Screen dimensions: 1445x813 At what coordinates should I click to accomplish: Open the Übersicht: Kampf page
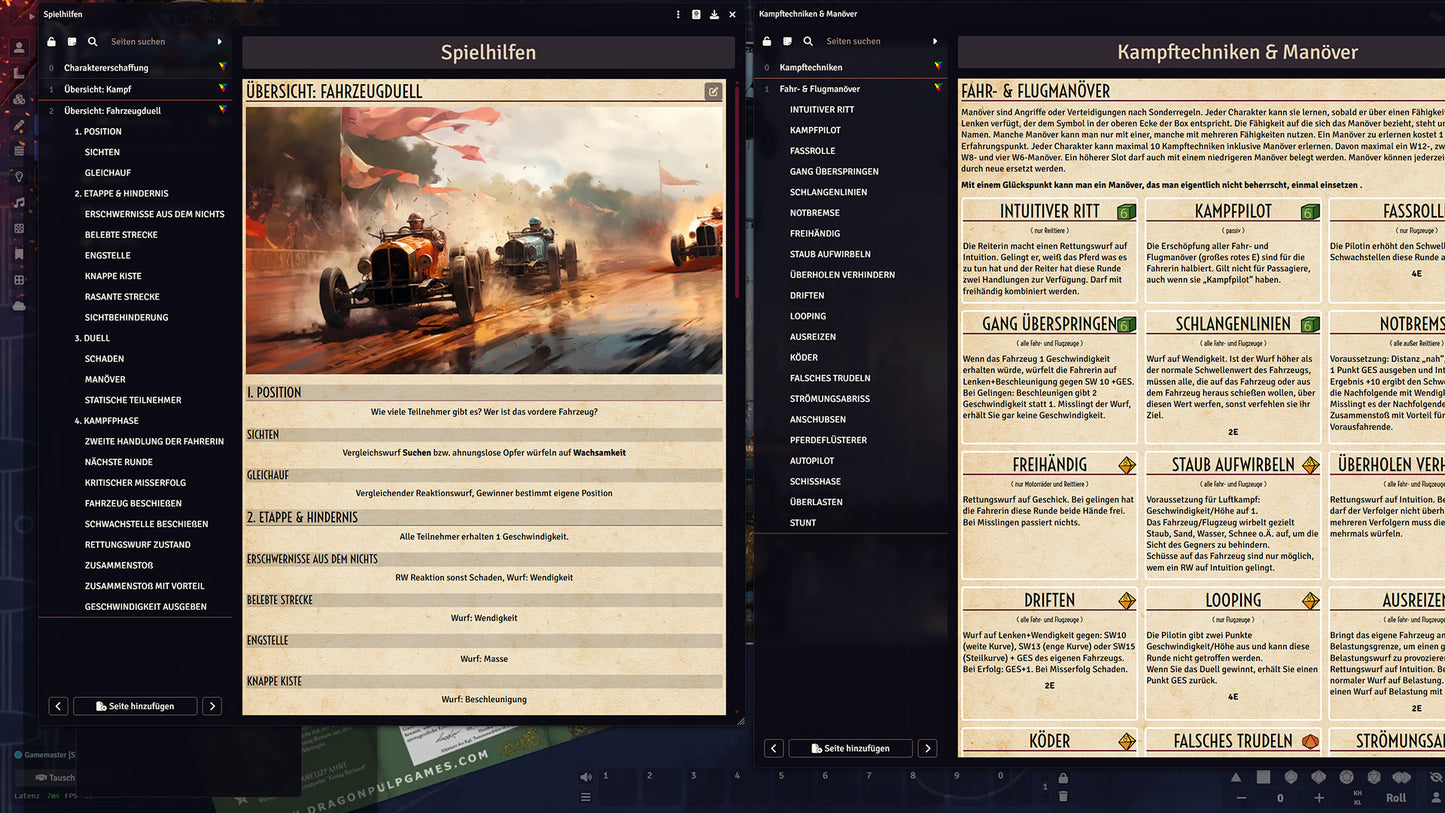(x=98, y=89)
